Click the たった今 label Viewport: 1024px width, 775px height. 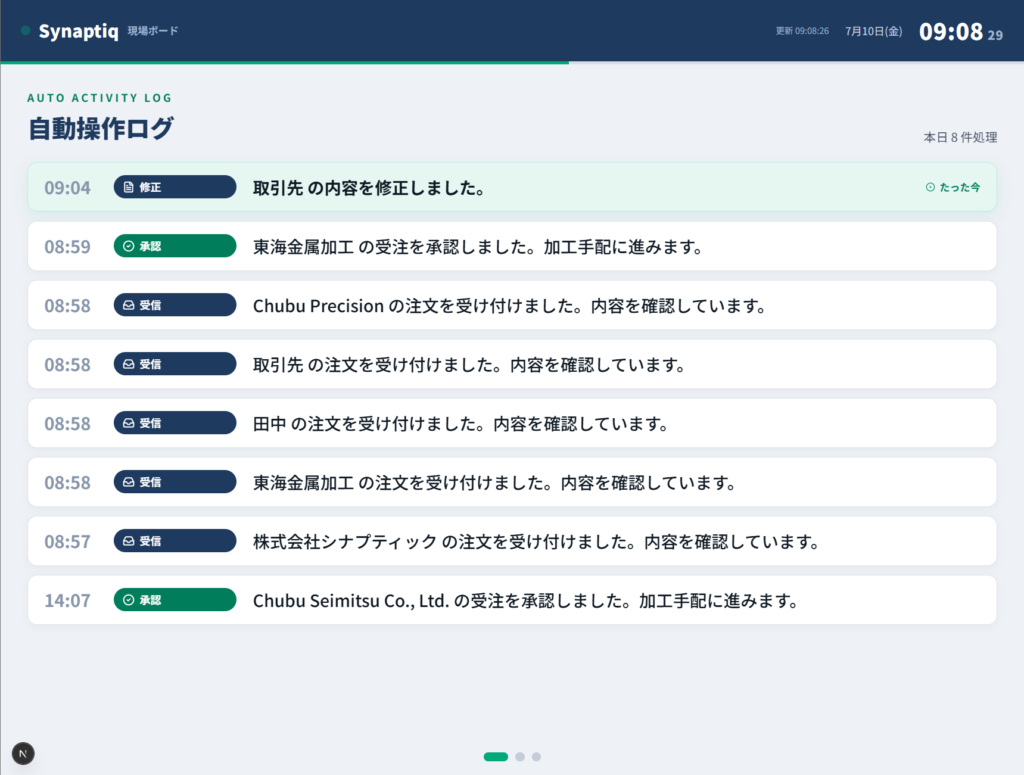[x=960, y=187]
